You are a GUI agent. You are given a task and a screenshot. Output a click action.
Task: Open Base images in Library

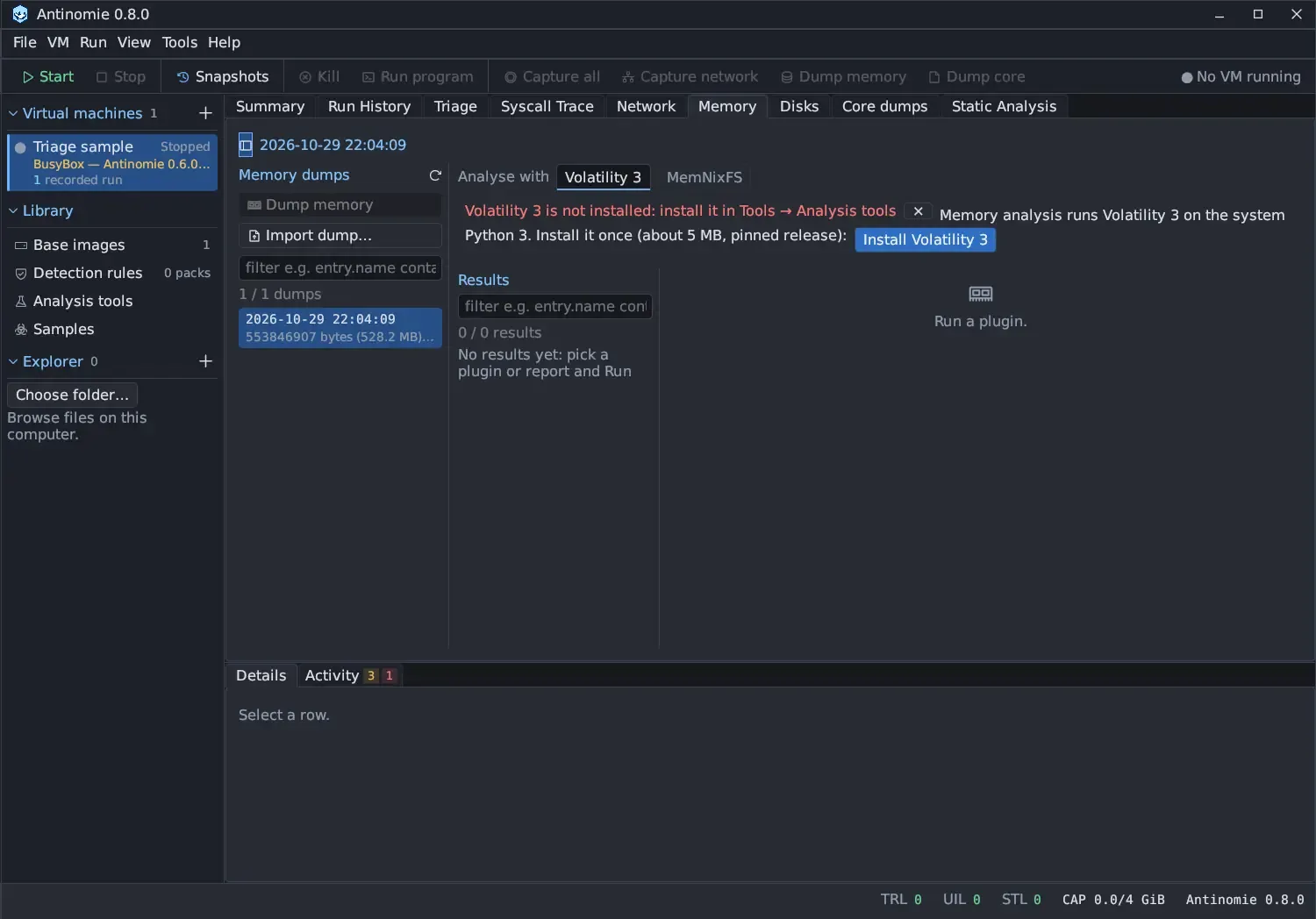click(112, 245)
